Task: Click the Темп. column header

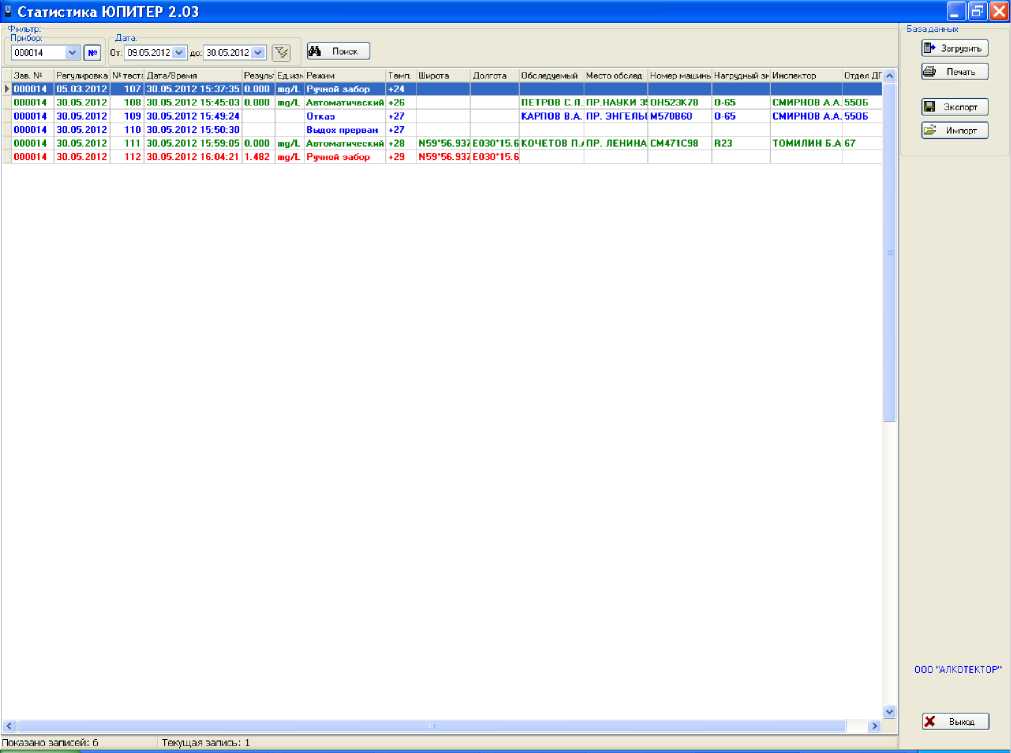Action: coord(401,75)
